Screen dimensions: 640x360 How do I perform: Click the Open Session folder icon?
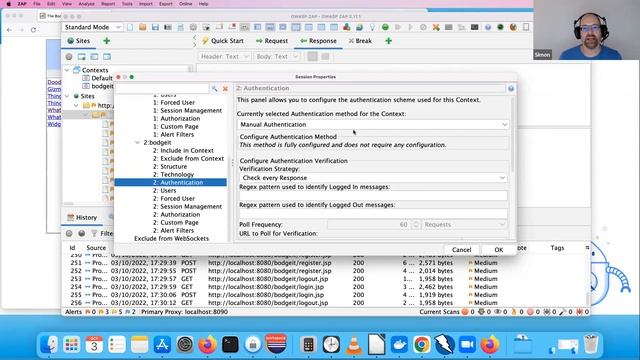142,27
